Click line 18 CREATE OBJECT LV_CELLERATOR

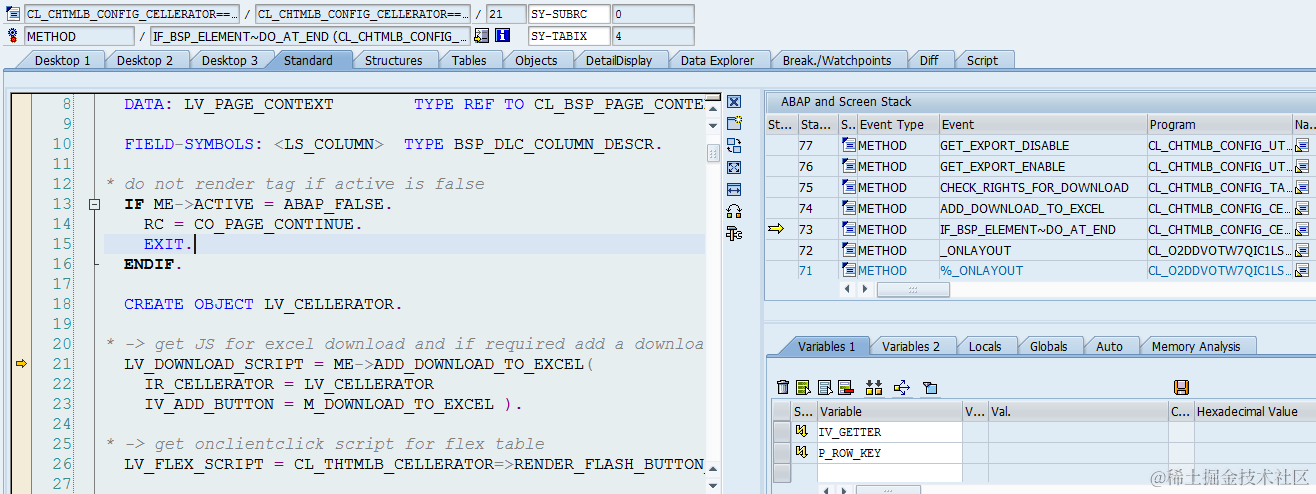click(x=263, y=304)
